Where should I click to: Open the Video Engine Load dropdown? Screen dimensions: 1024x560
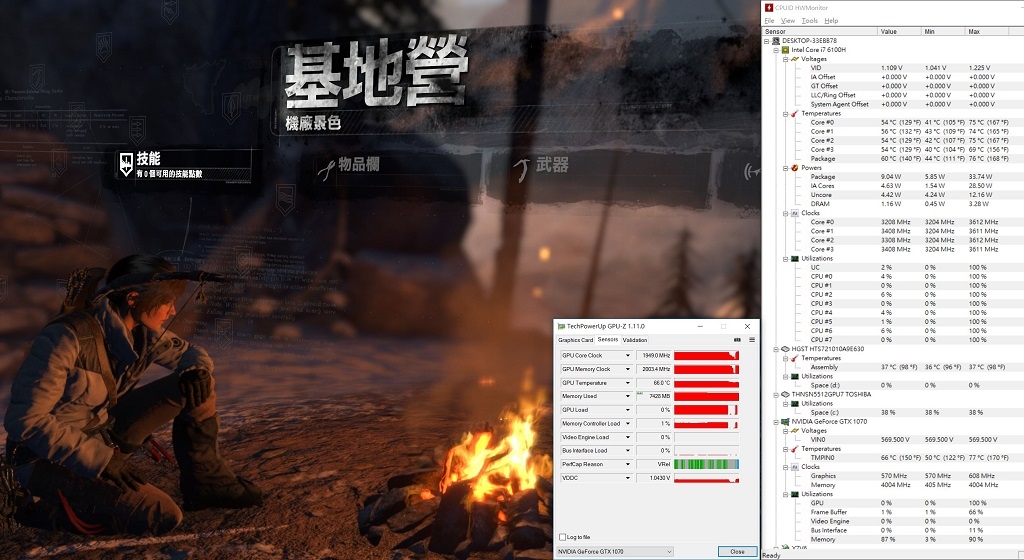pos(628,437)
